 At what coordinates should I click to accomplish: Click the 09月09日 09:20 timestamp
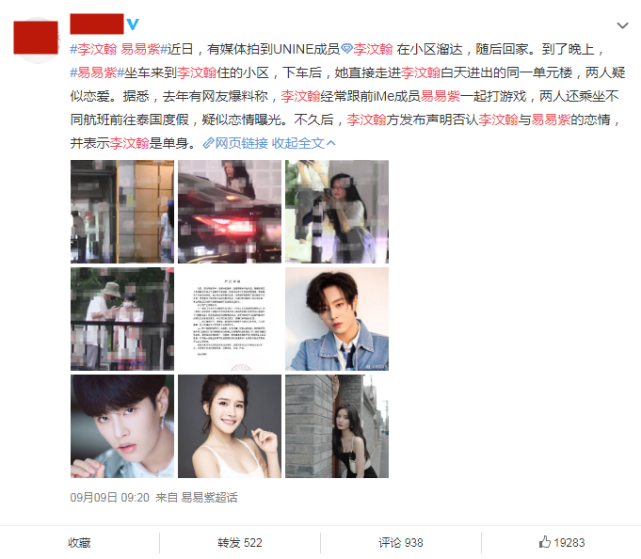click(110, 497)
